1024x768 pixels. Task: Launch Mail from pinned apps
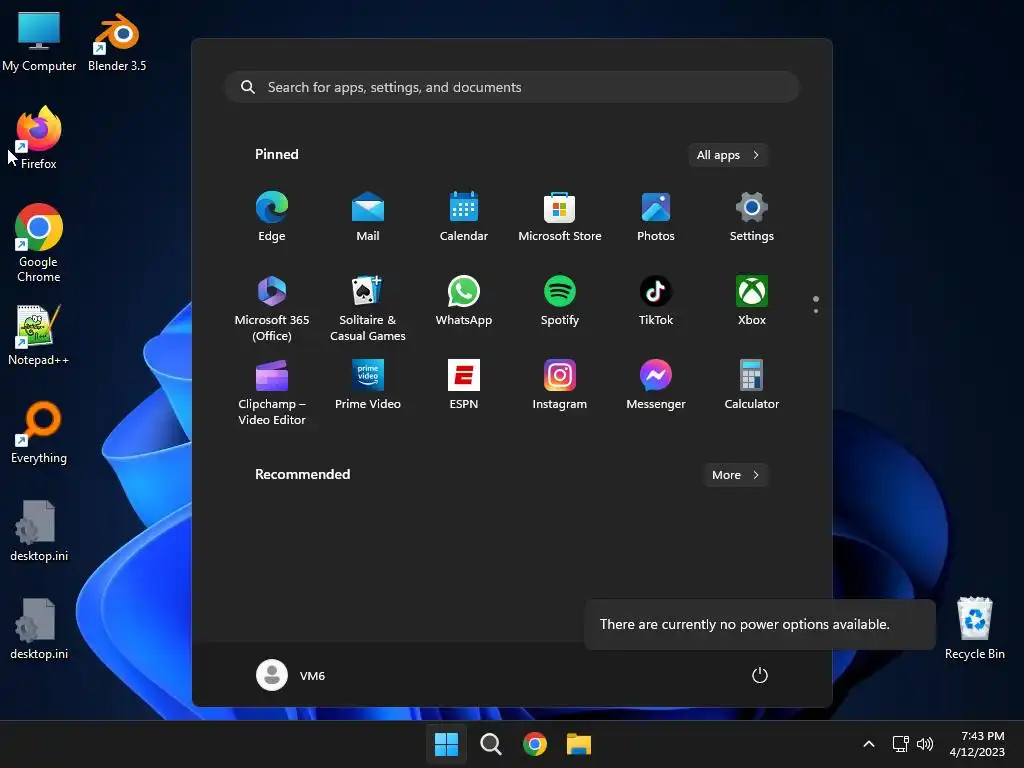click(368, 217)
